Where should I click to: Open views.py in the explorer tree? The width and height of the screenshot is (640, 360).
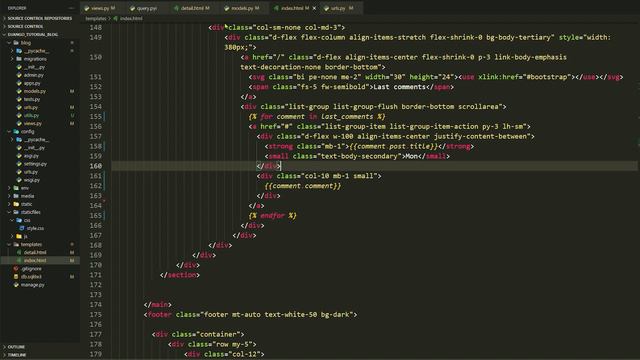tap(33, 123)
